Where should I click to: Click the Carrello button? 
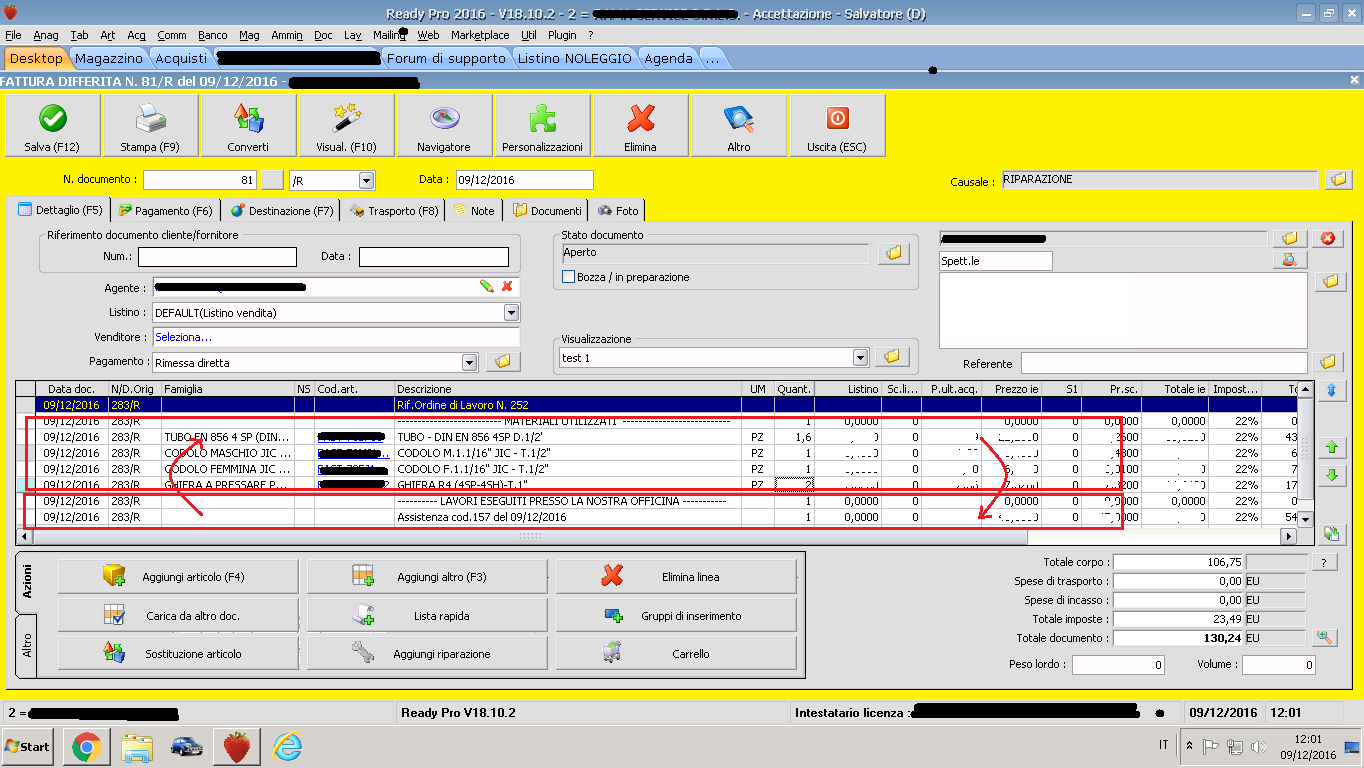pyautogui.click(x=676, y=653)
